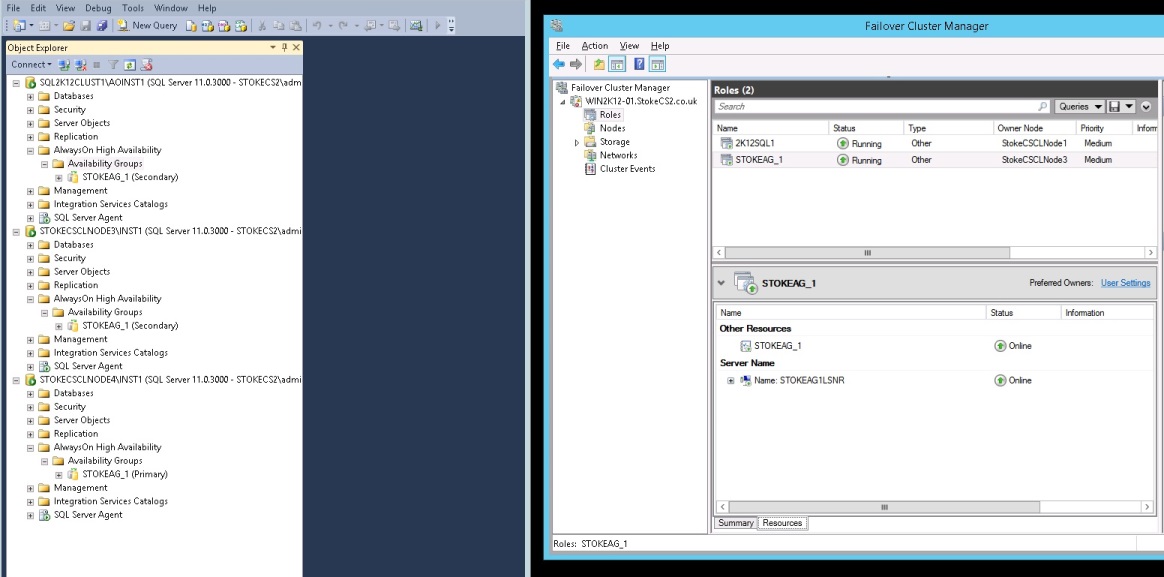The image size is (1164, 577).
Task: Open the Queries dropdown in Roles pane
Action: click(1079, 106)
